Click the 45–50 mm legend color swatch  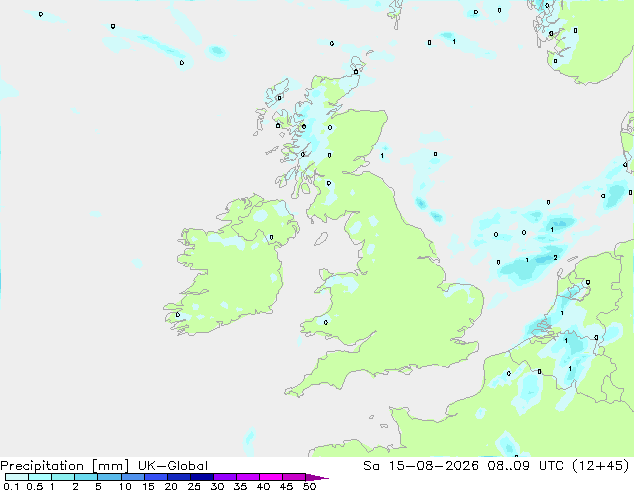pos(294,477)
